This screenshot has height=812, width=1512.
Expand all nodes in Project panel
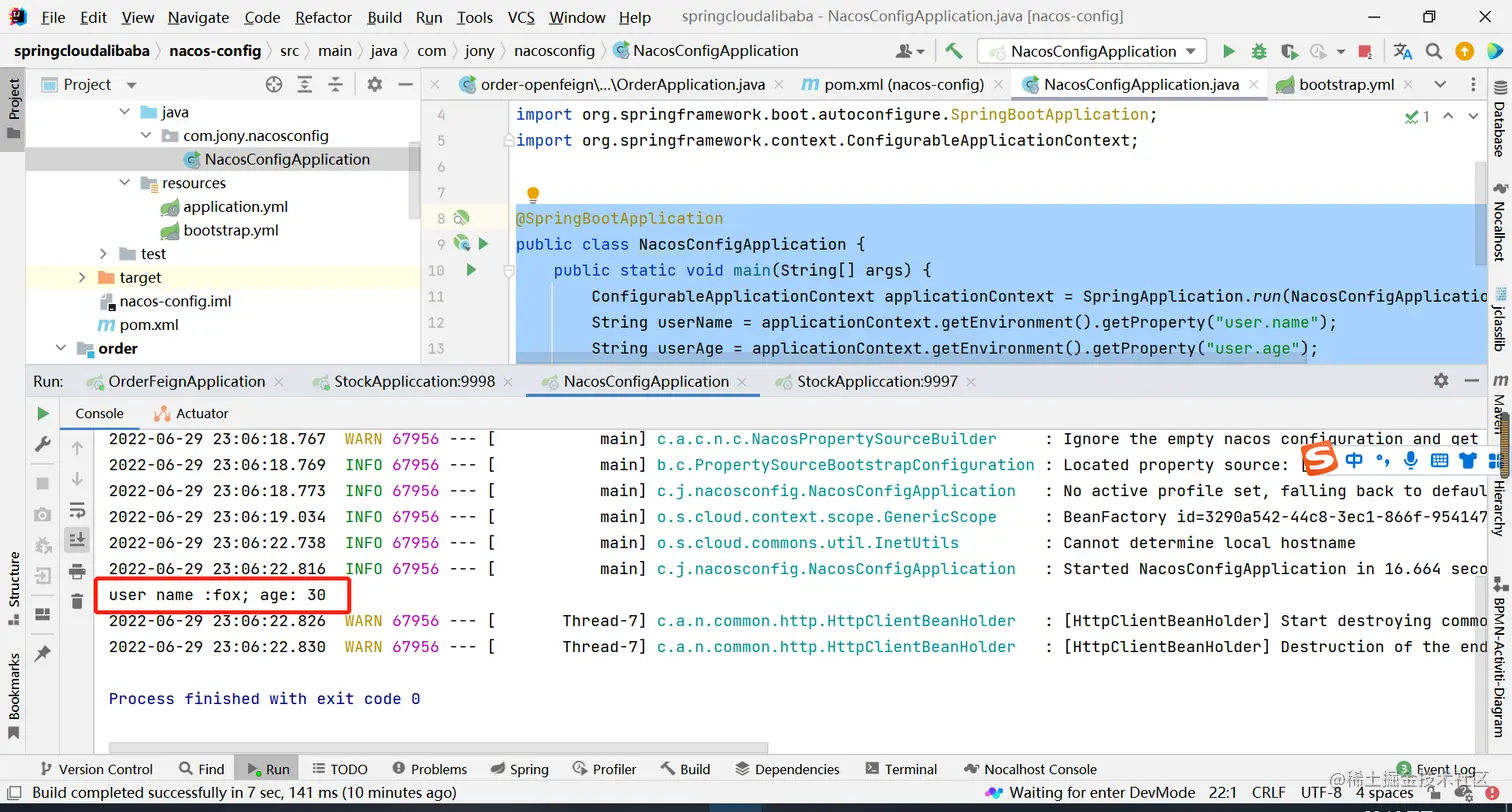[x=306, y=85]
